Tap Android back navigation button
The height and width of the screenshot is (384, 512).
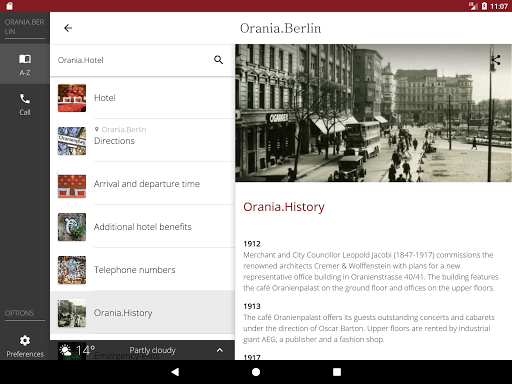pyautogui.click(x=175, y=372)
